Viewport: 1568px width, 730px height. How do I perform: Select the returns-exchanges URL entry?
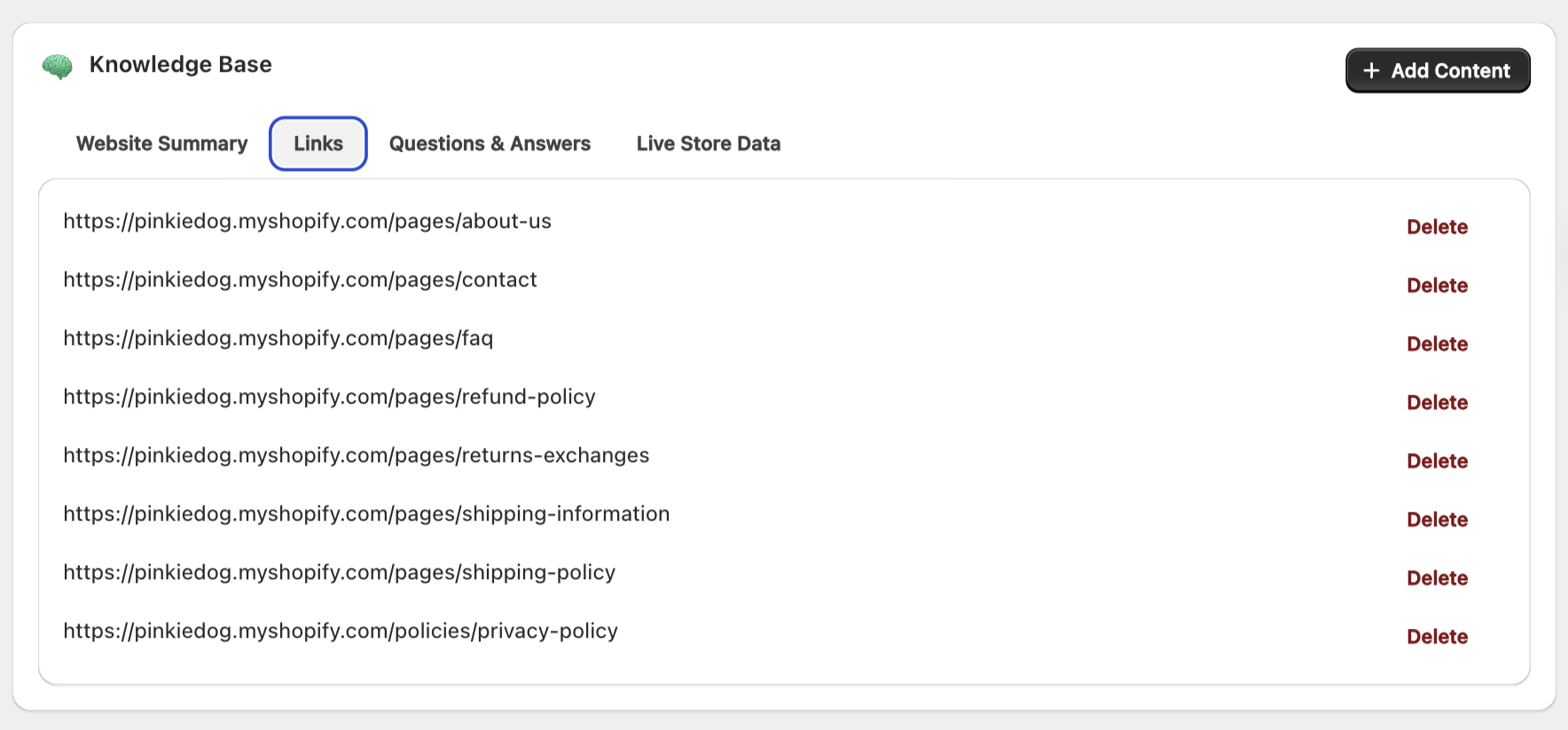[x=356, y=456]
